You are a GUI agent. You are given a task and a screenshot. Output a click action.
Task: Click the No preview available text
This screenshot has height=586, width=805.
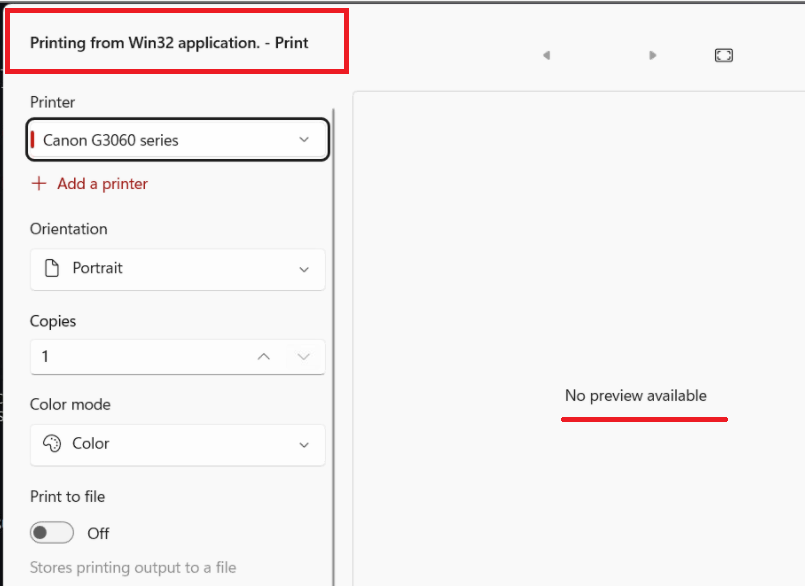click(636, 395)
